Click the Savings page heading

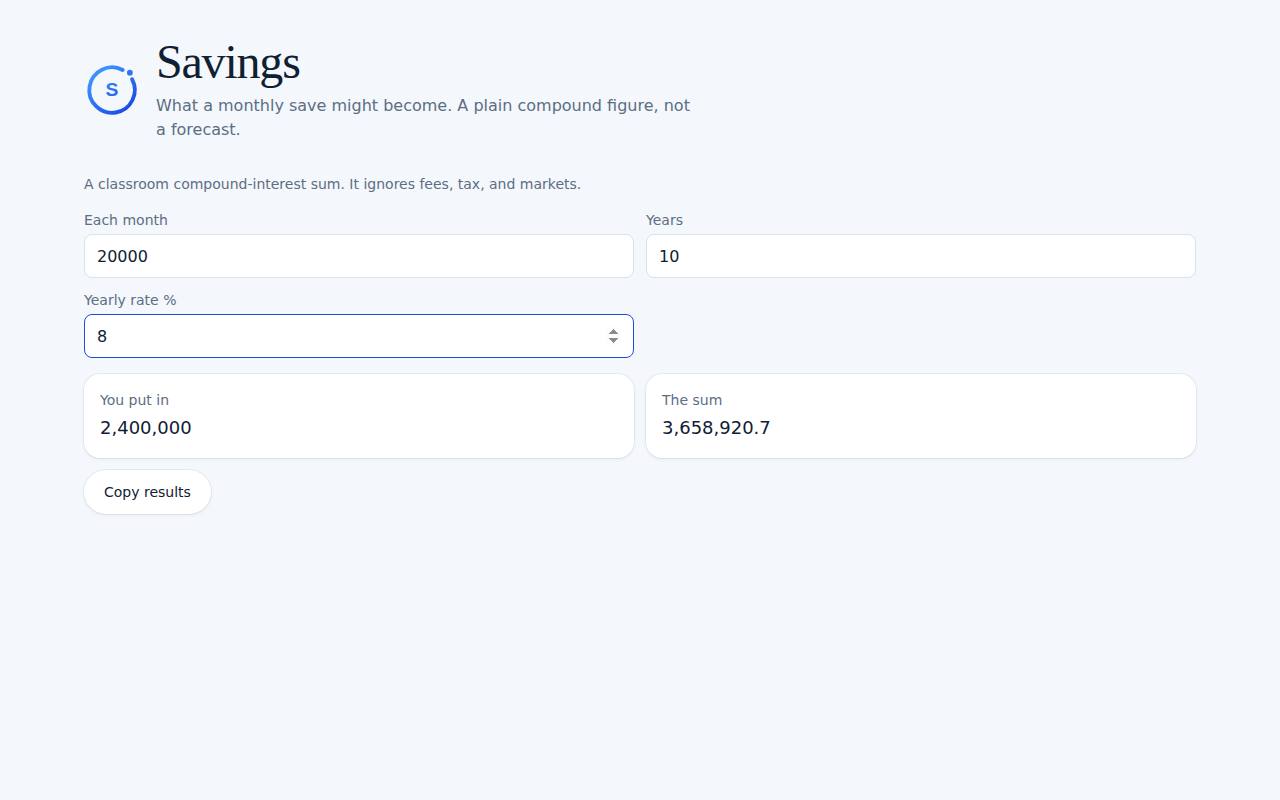[228, 62]
